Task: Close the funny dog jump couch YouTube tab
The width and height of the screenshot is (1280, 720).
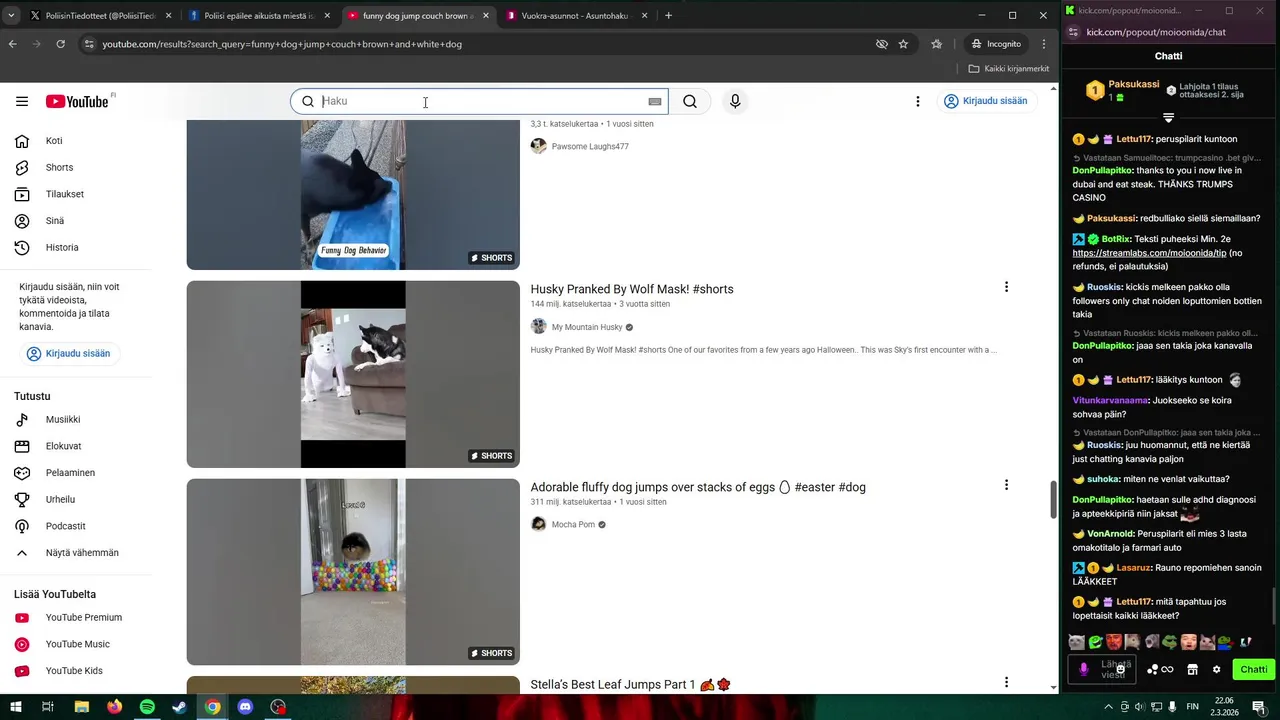Action: pos(486,16)
